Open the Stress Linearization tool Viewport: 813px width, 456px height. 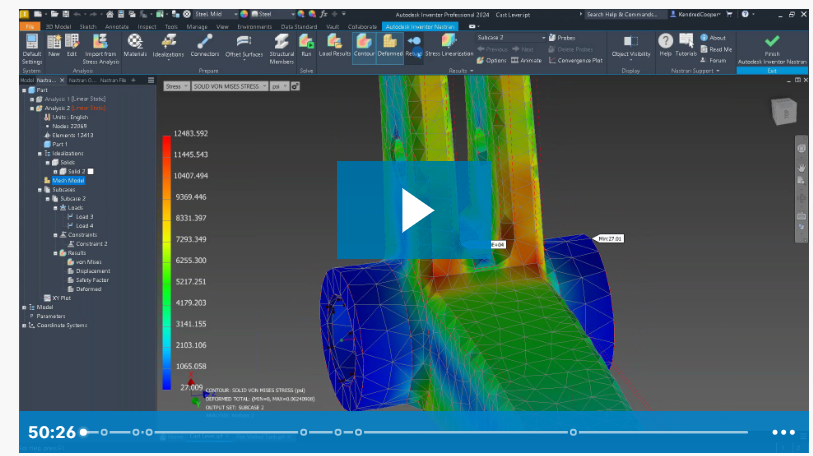click(x=449, y=46)
